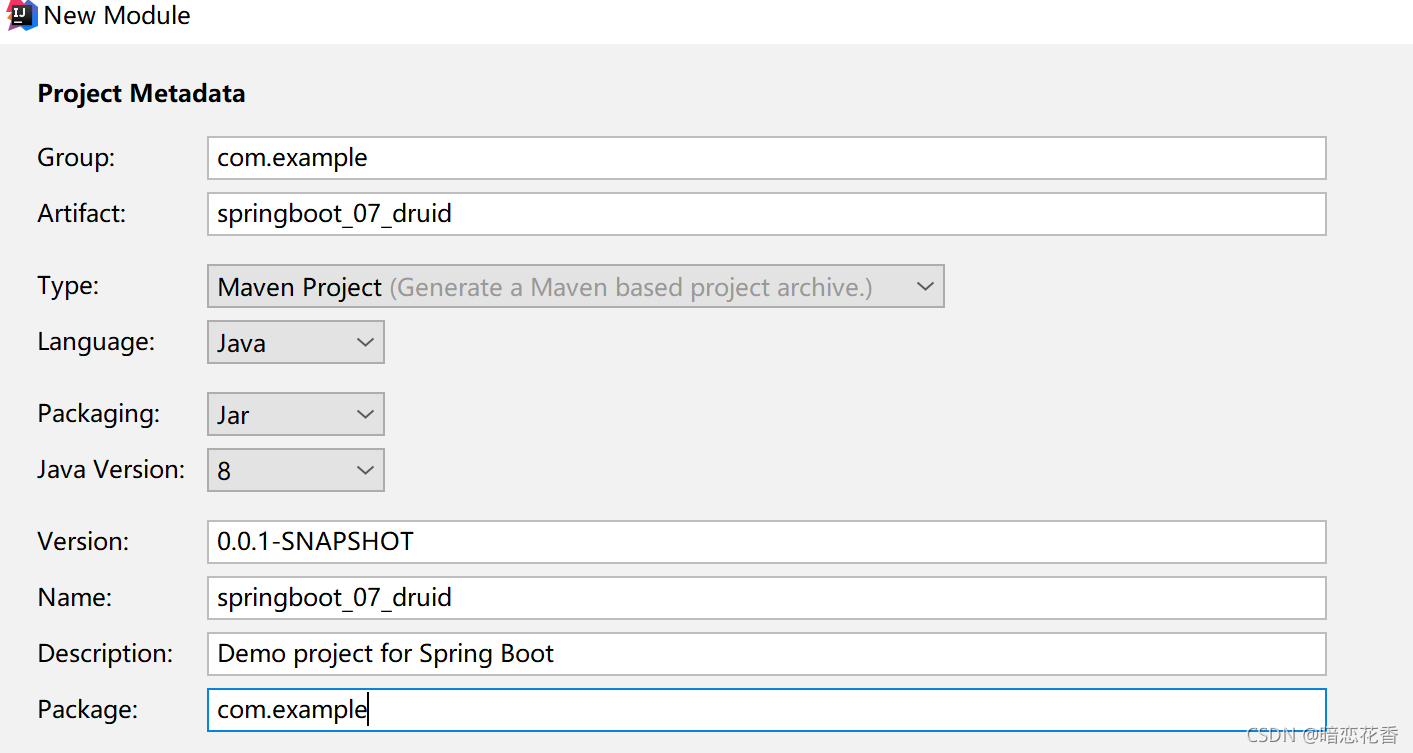This screenshot has width=1413, height=753.
Task: Expand the Language dropdown set to Java
Action: (295, 343)
